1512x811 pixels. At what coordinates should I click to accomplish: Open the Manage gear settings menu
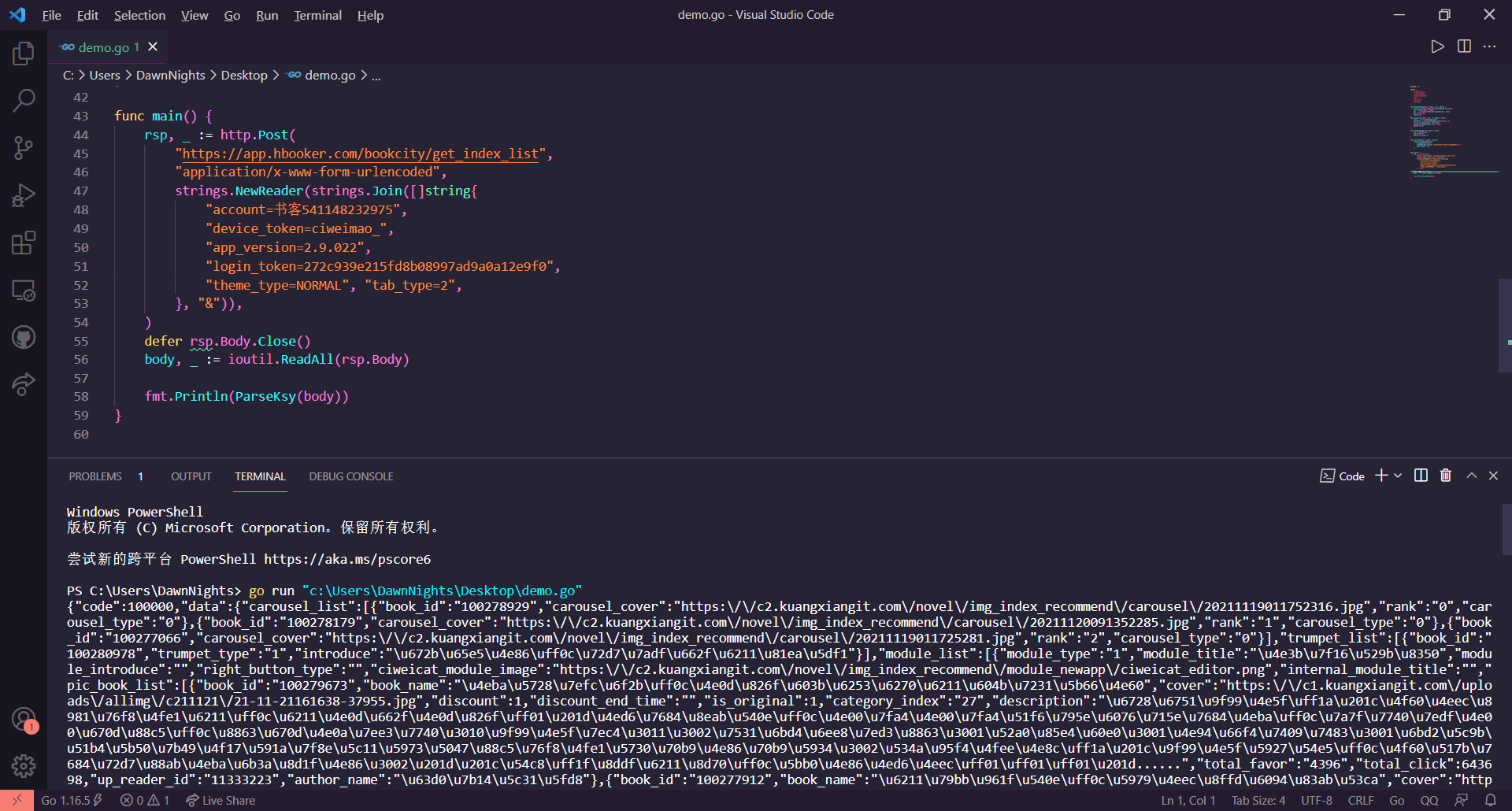pos(24,765)
